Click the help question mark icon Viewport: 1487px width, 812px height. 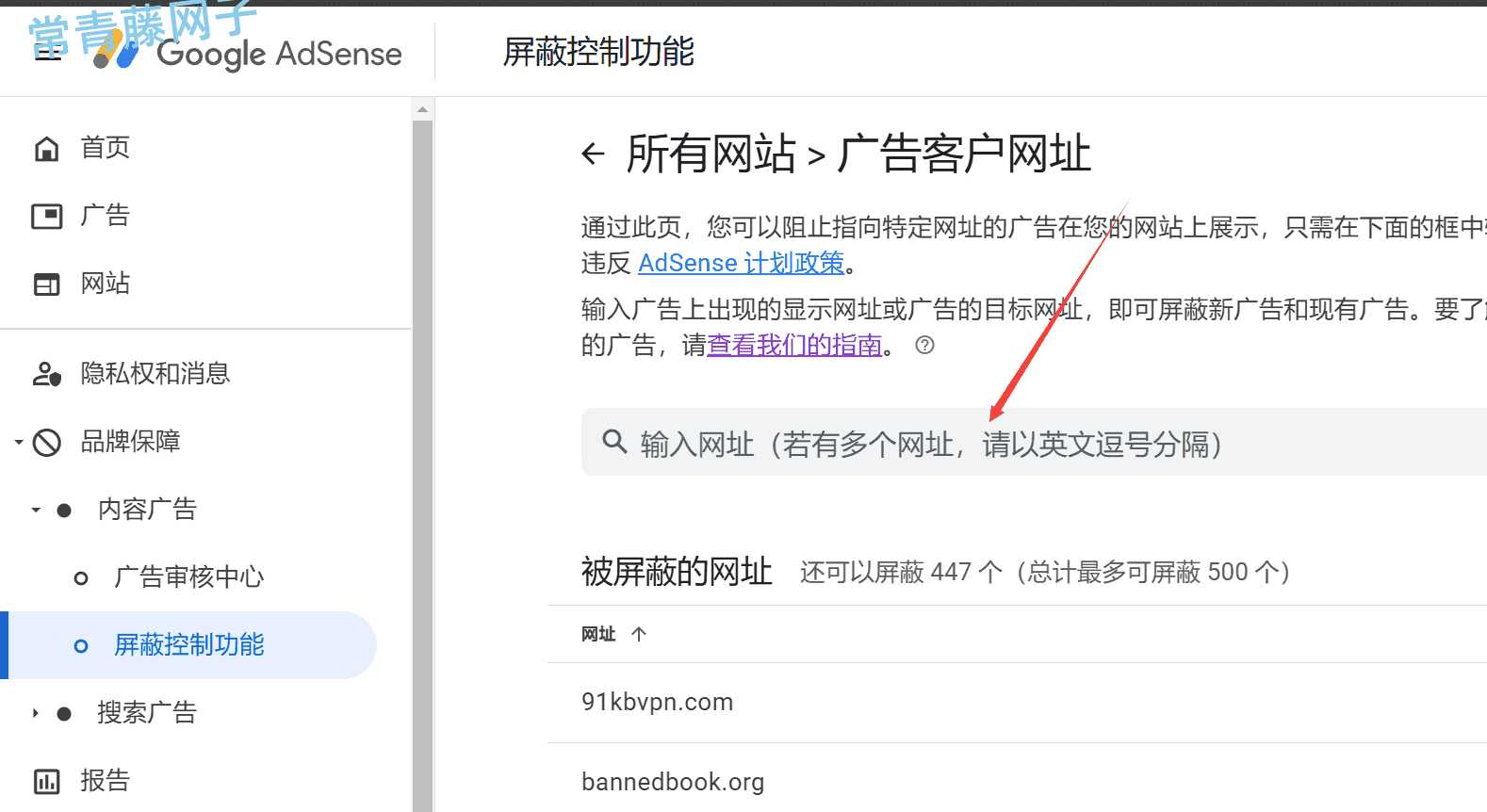pyautogui.click(x=925, y=345)
